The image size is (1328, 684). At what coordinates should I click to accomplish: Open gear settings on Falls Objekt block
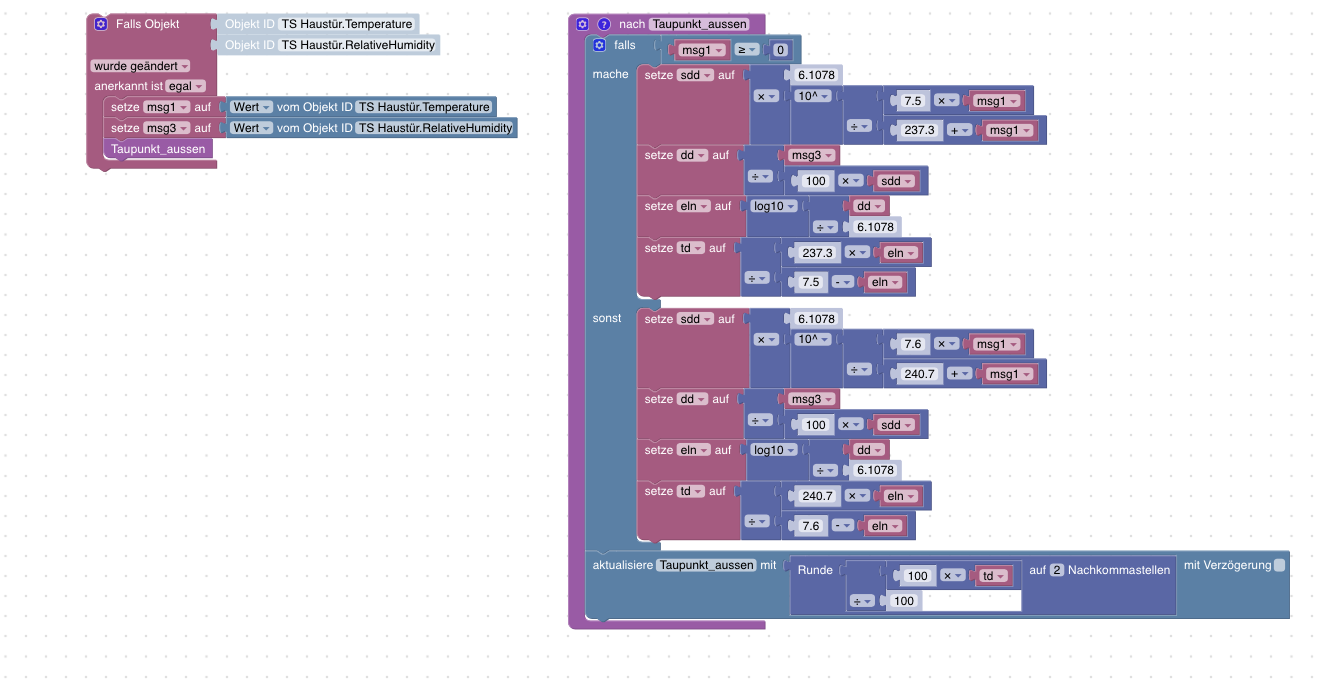pos(101,23)
